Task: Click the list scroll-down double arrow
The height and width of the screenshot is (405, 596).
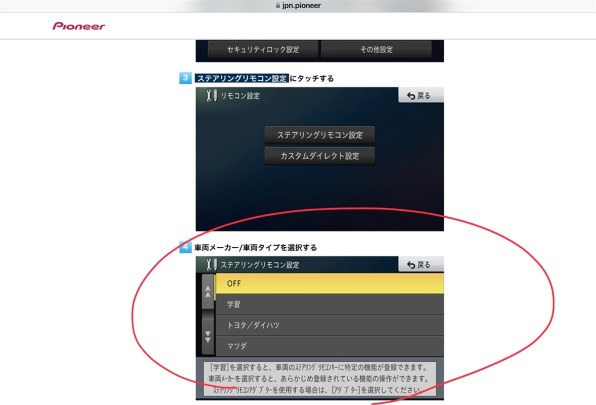Action: click(208, 336)
